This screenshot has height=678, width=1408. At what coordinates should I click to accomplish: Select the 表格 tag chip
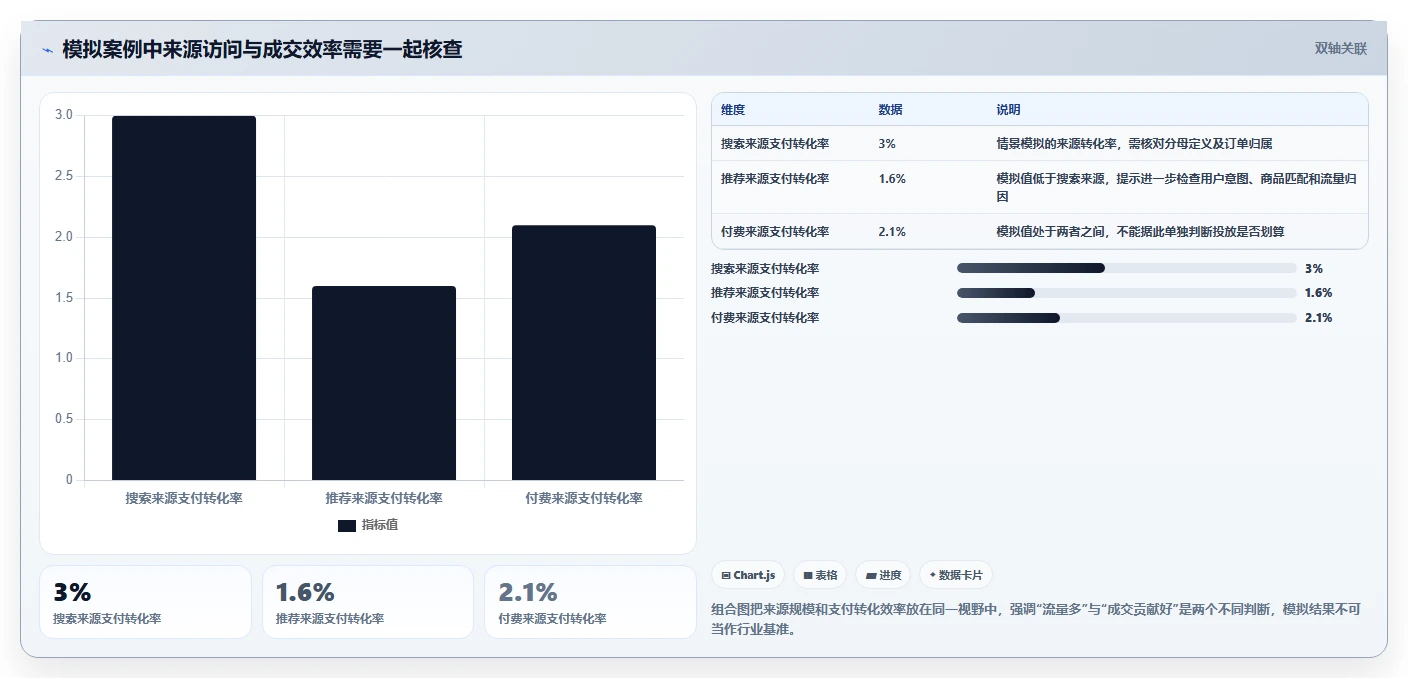(x=820, y=575)
